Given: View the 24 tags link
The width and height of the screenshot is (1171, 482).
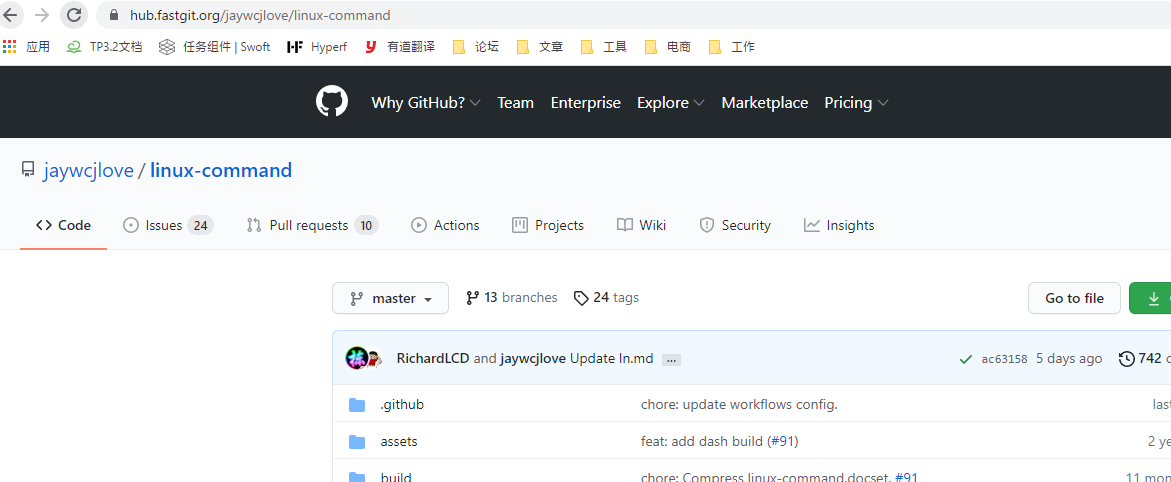Looking at the screenshot, I should pyautogui.click(x=606, y=297).
